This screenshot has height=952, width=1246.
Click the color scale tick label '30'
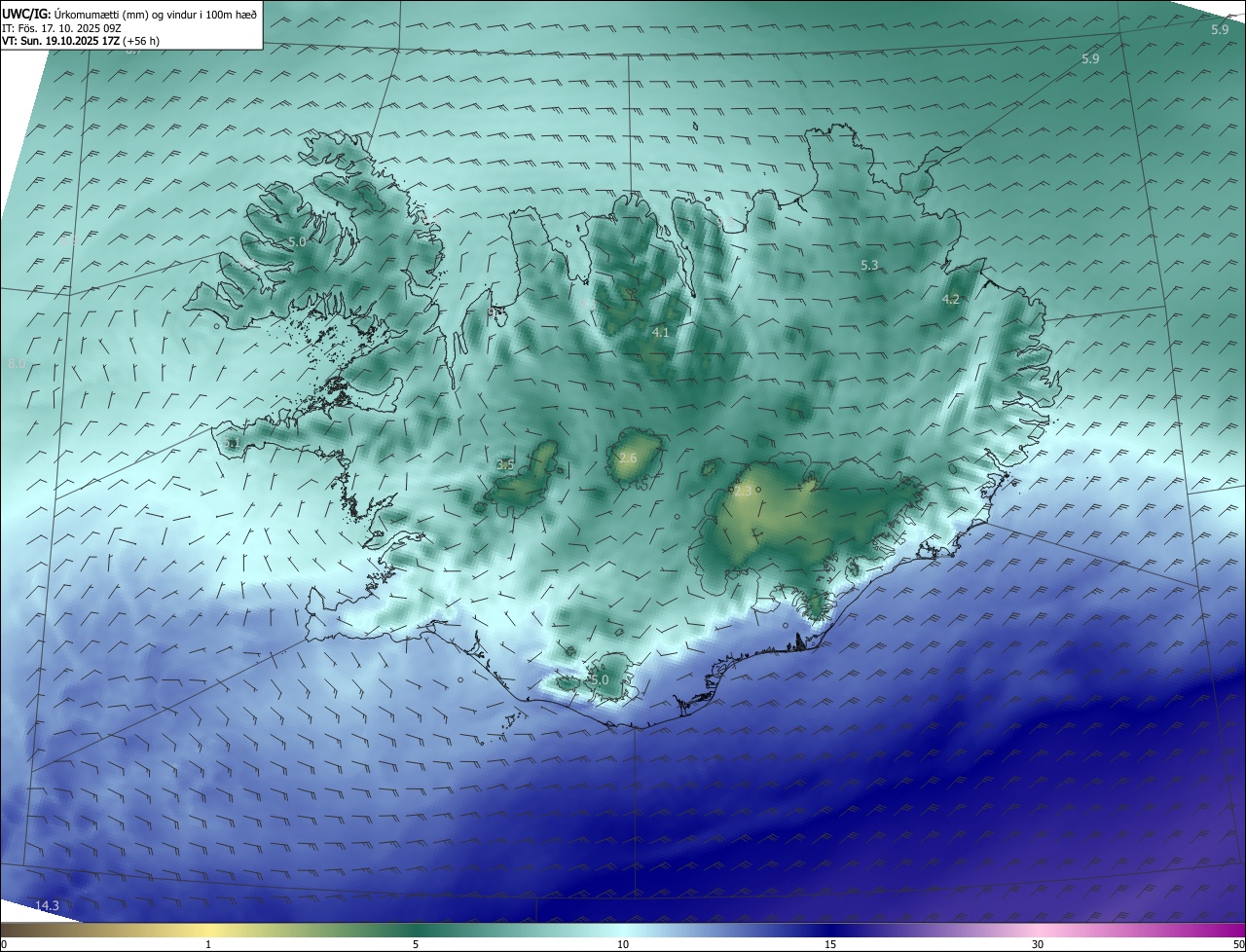click(1038, 944)
